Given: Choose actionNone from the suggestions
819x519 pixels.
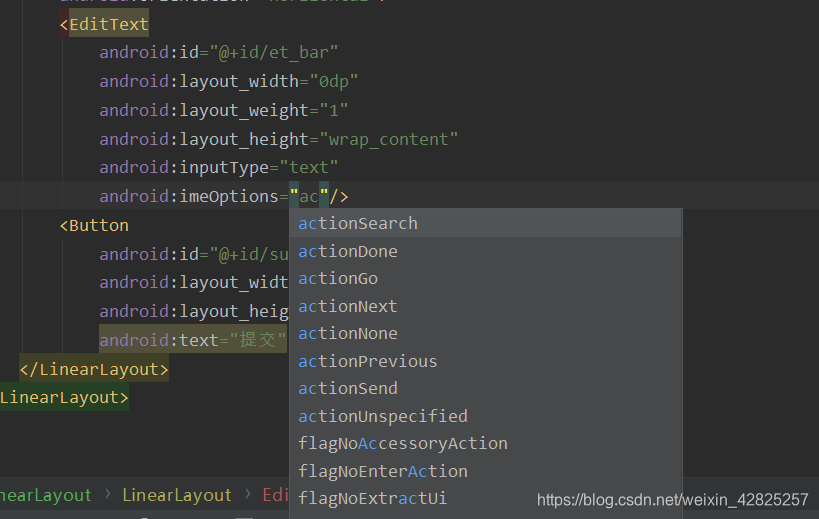Looking at the screenshot, I should coord(486,334).
